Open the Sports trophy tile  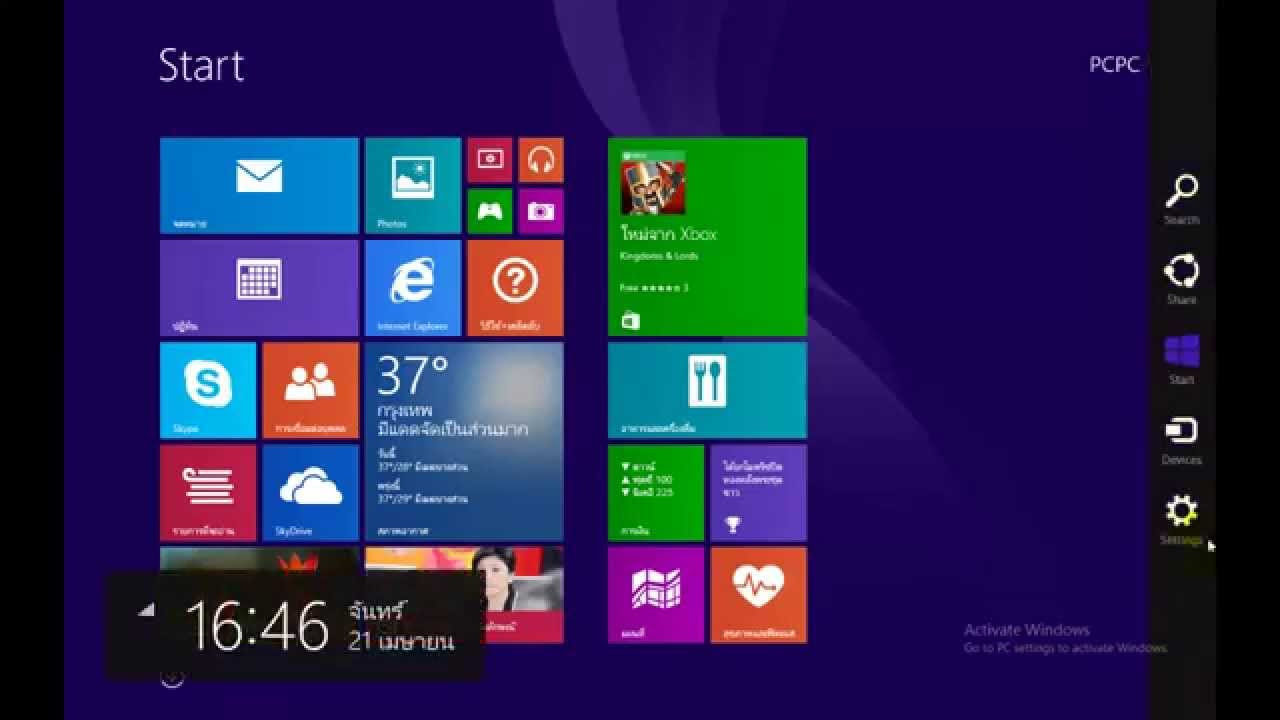759,493
